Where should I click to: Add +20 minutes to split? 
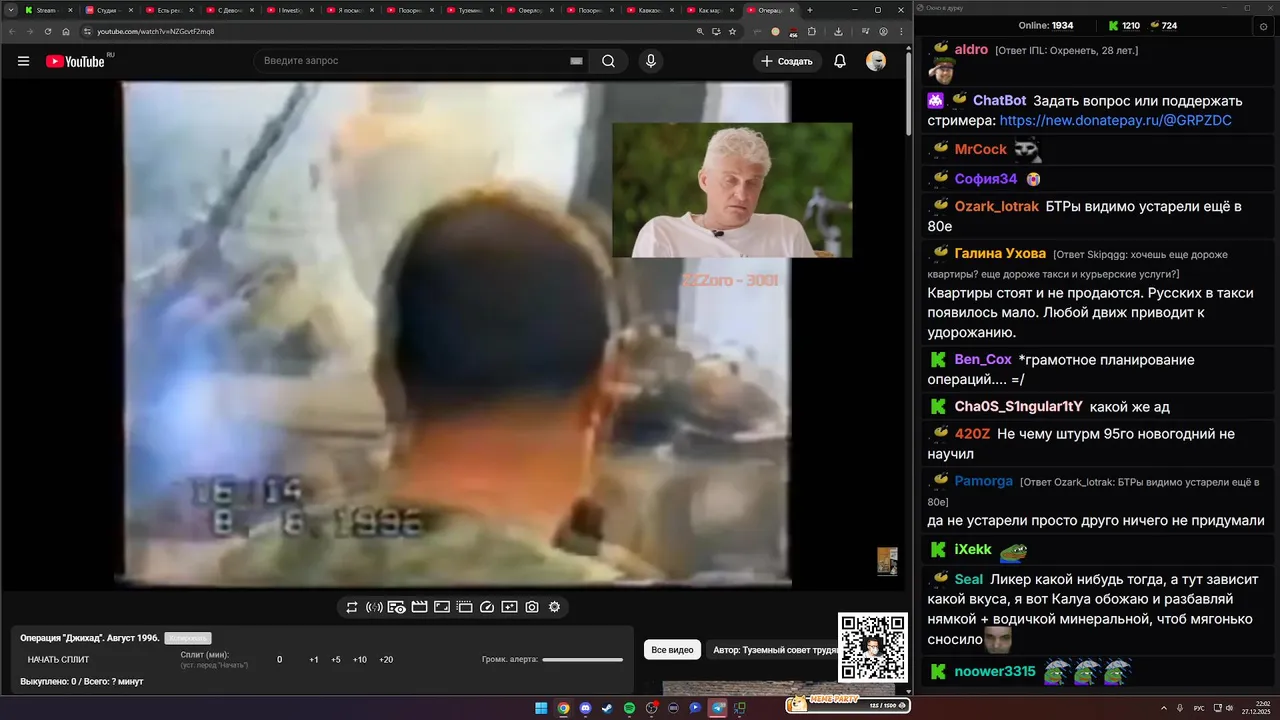pos(386,660)
